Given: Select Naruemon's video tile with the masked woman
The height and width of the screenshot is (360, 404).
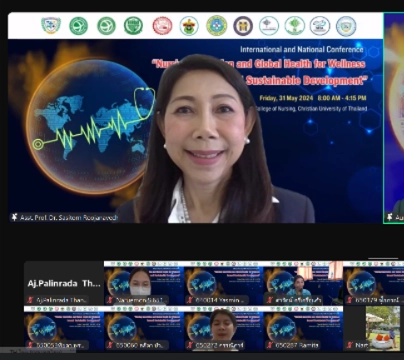Looking at the screenshot, I should point(144,283).
